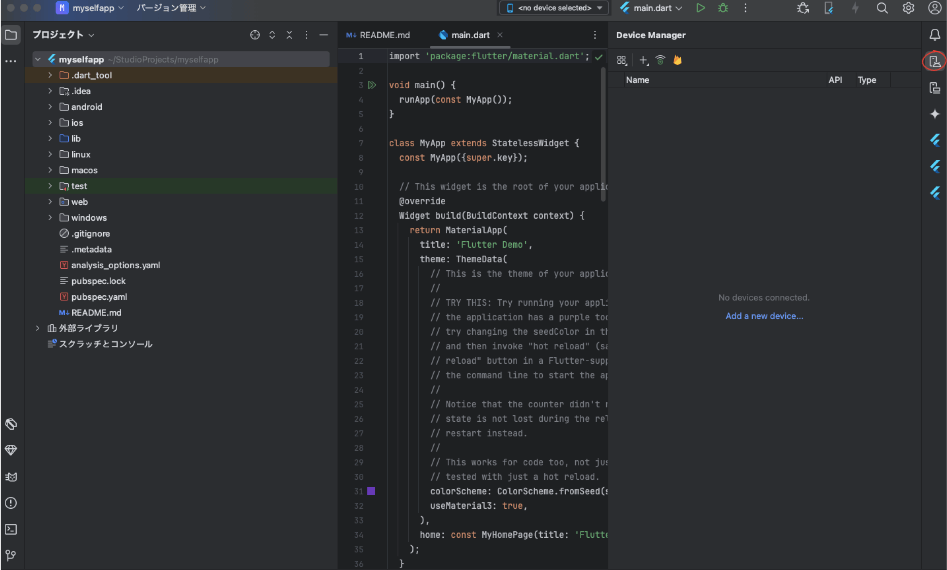Open IDE settings gear icon
947x570 pixels.
click(x=908, y=8)
